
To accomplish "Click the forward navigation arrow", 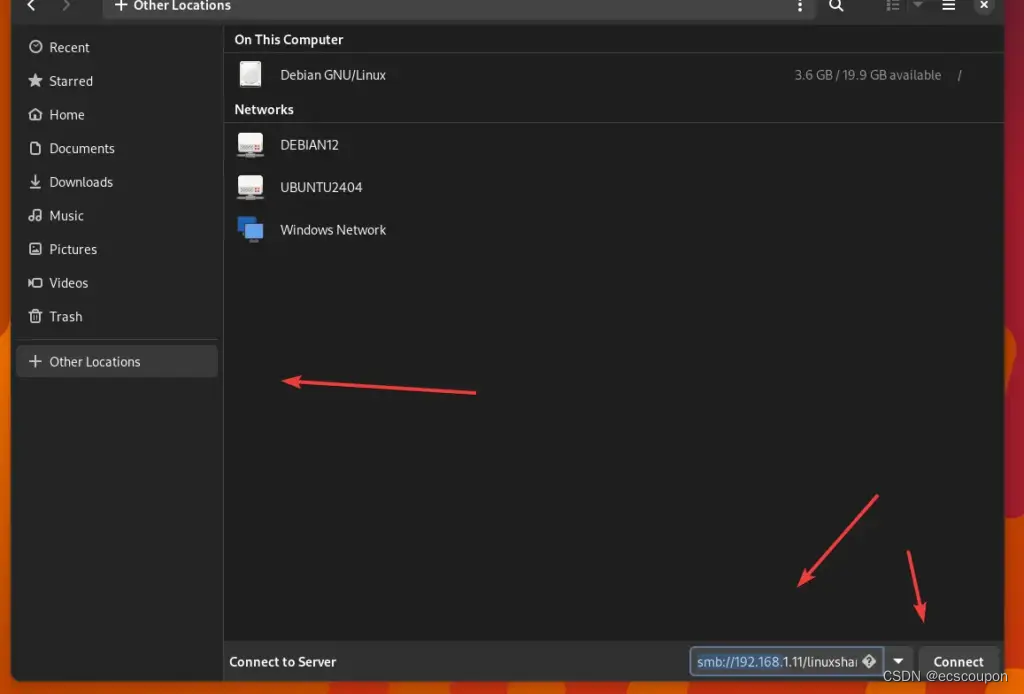I will [x=66, y=6].
